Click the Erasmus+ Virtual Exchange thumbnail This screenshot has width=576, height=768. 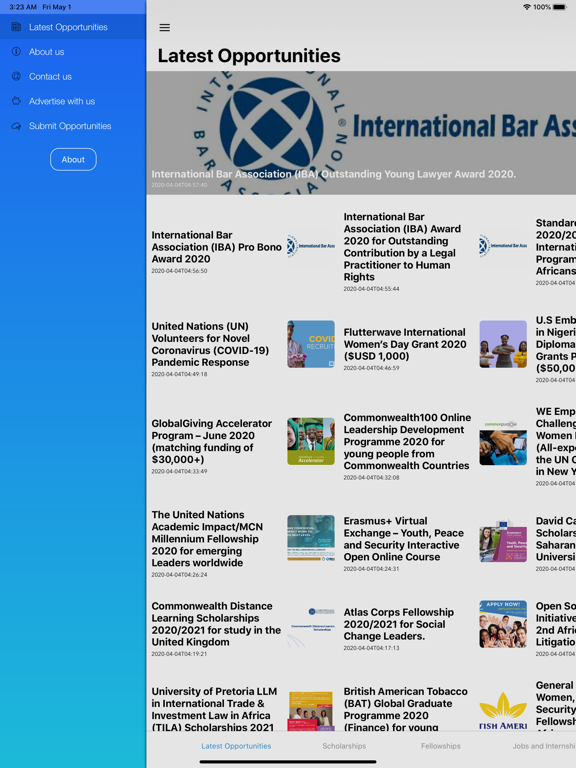503,538
